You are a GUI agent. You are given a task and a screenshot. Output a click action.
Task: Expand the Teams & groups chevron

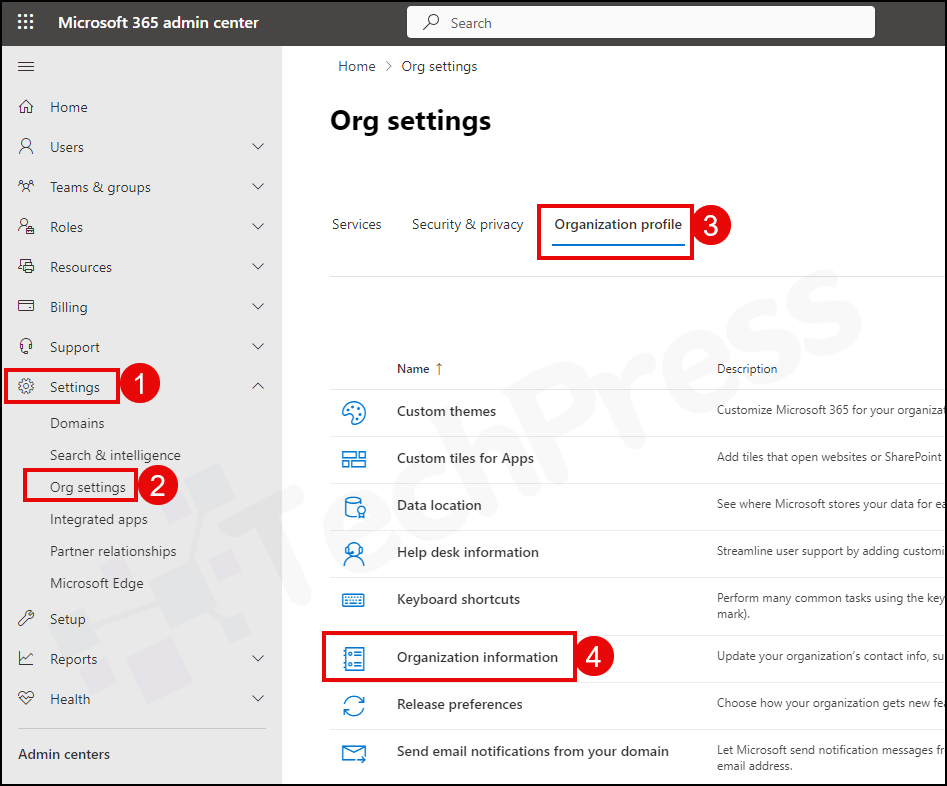258,187
